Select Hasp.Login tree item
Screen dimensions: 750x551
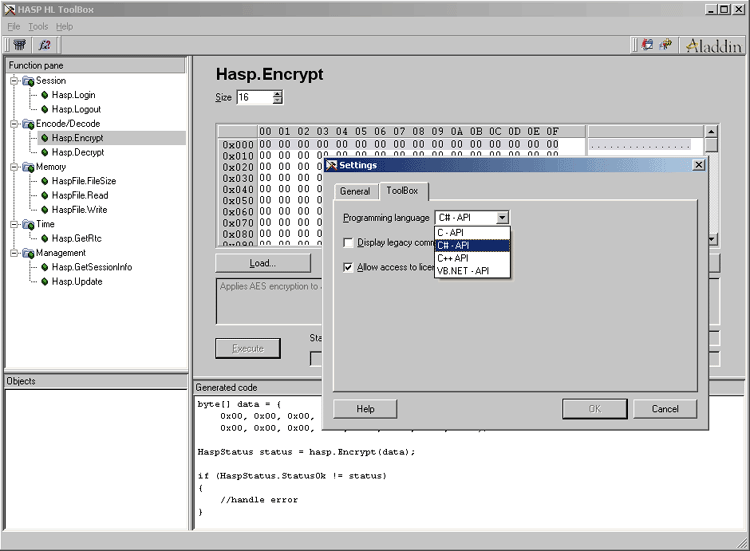tap(74, 95)
